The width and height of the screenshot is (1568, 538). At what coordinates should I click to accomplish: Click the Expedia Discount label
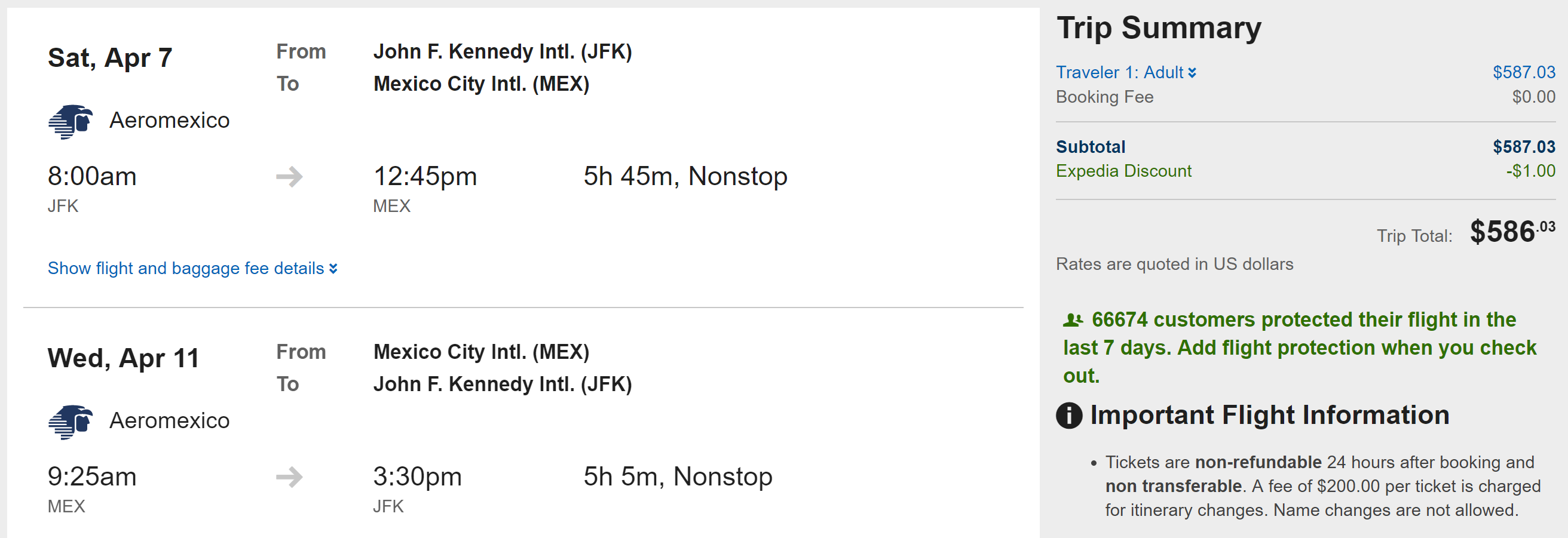[1123, 171]
